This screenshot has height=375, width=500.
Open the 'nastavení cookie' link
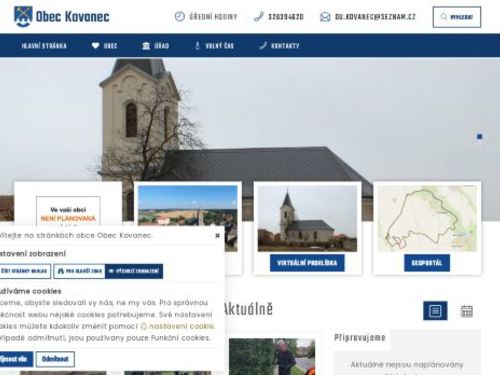click(x=178, y=326)
